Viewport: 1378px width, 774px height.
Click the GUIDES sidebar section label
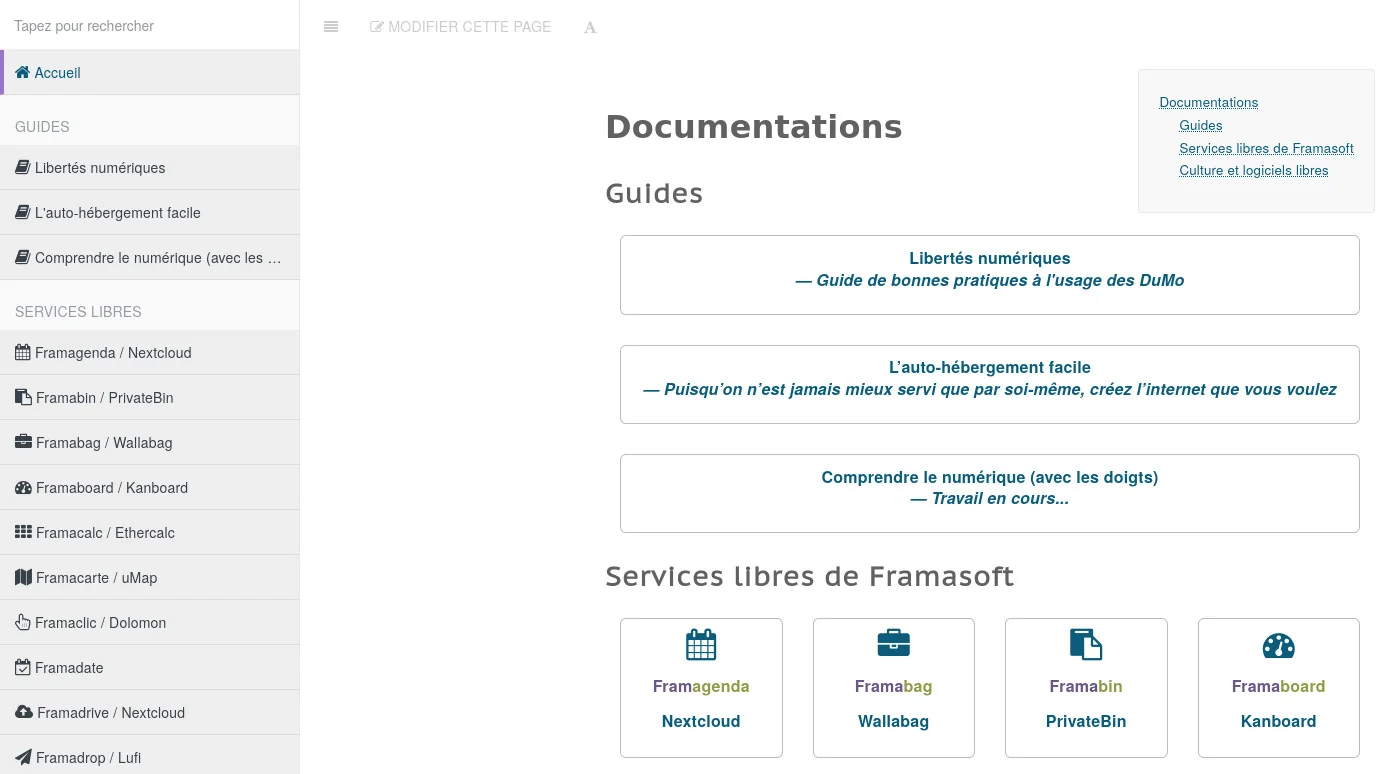click(x=42, y=127)
